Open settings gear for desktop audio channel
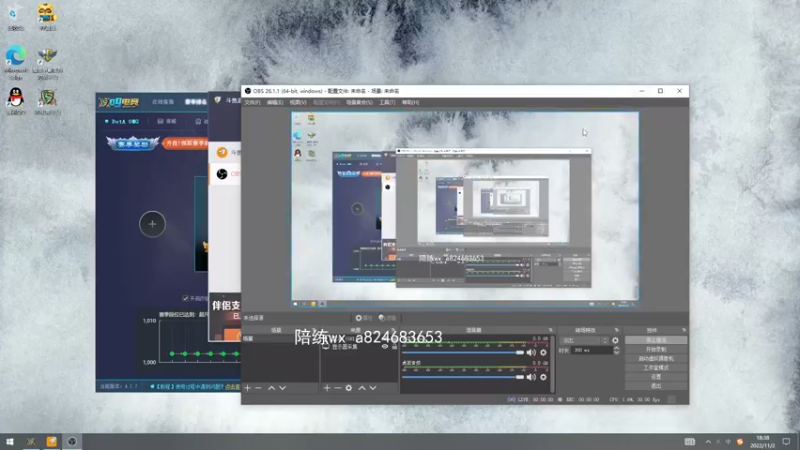 click(543, 377)
